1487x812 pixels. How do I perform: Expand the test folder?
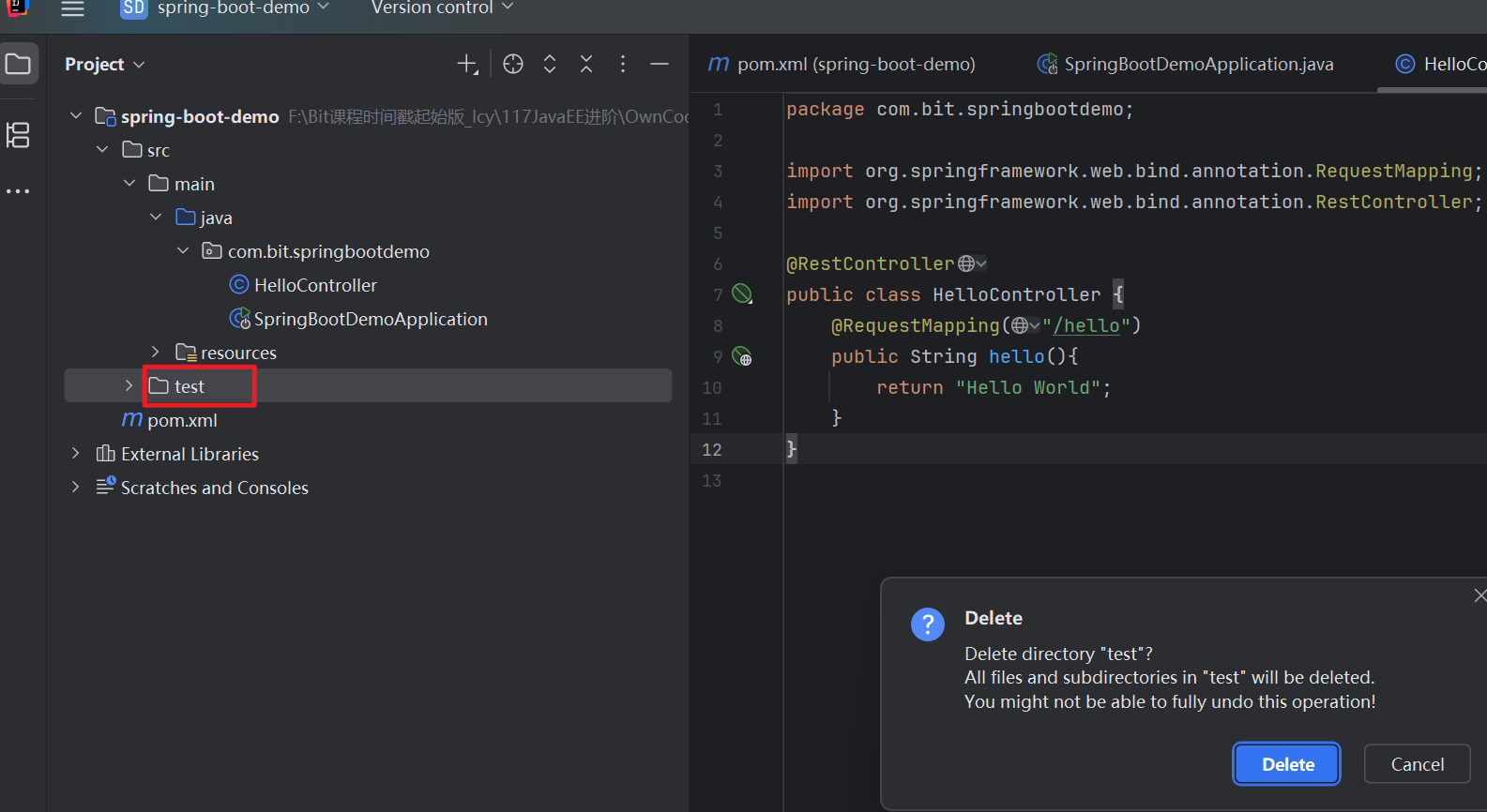click(129, 385)
